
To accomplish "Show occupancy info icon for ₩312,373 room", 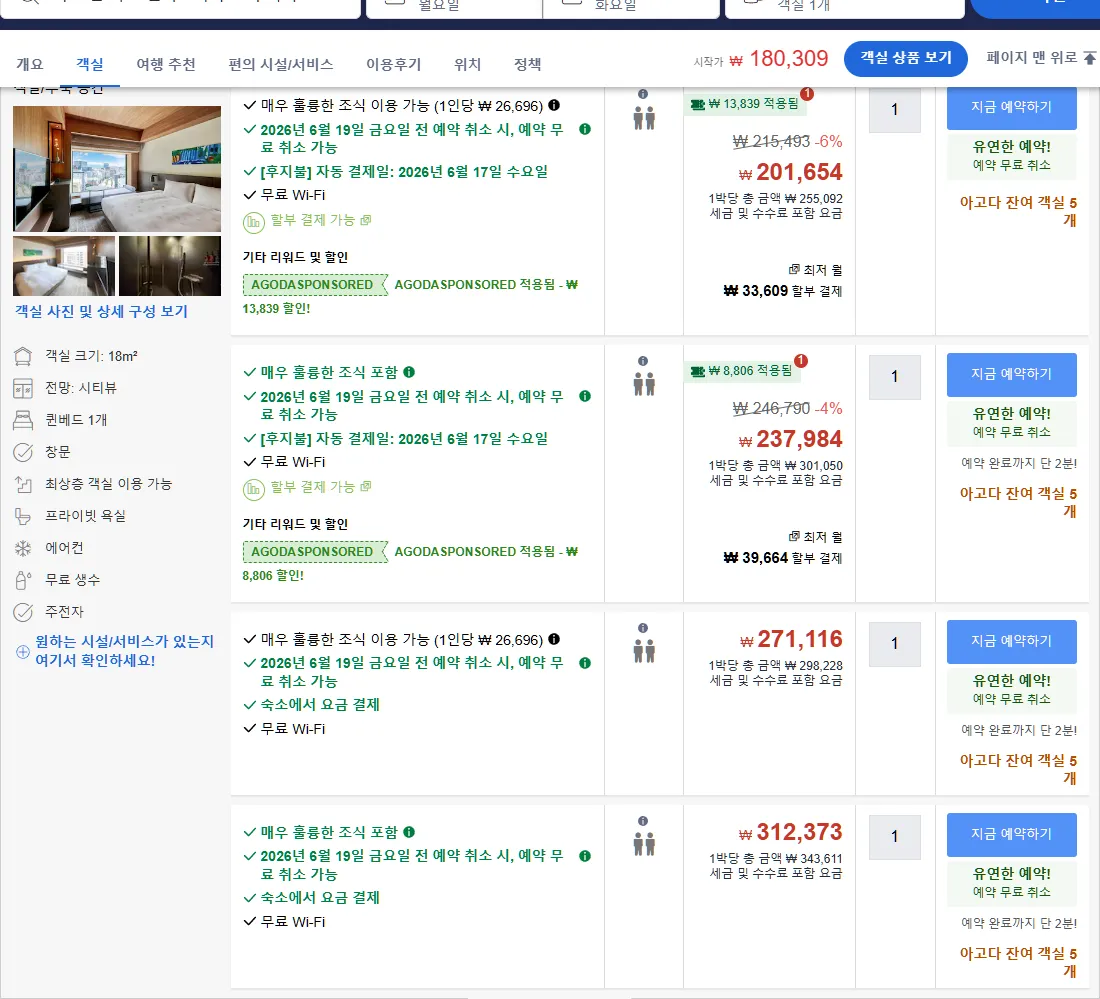I will point(643,822).
